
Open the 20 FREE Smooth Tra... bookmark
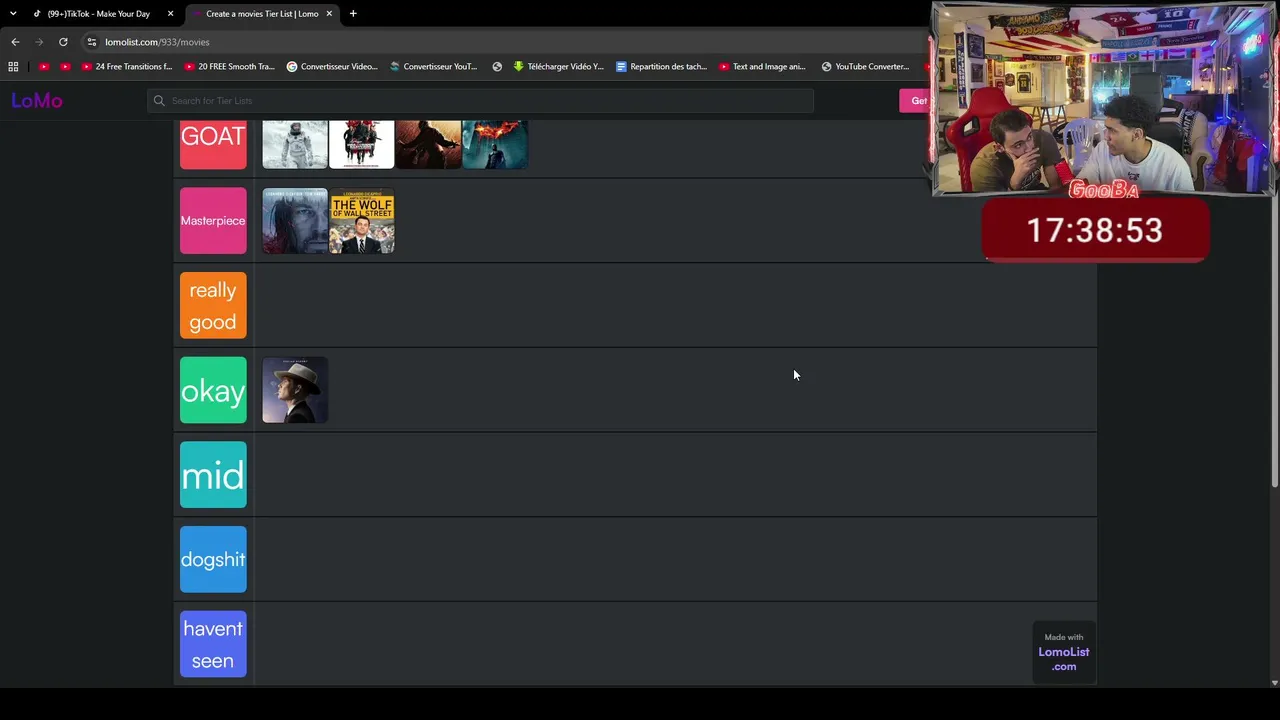tap(229, 67)
